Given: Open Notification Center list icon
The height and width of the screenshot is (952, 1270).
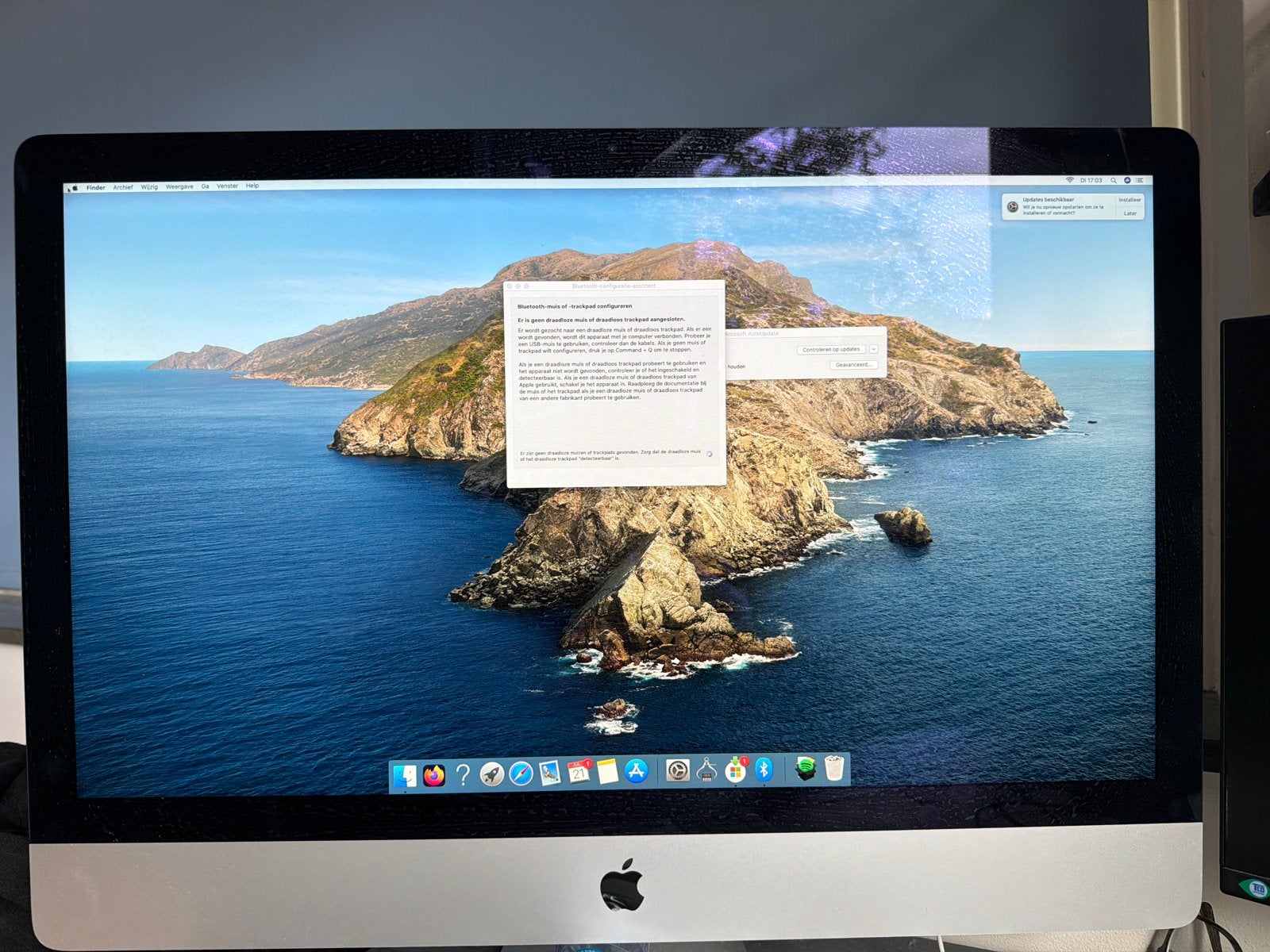Looking at the screenshot, I should pyautogui.click(x=1140, y=180).
